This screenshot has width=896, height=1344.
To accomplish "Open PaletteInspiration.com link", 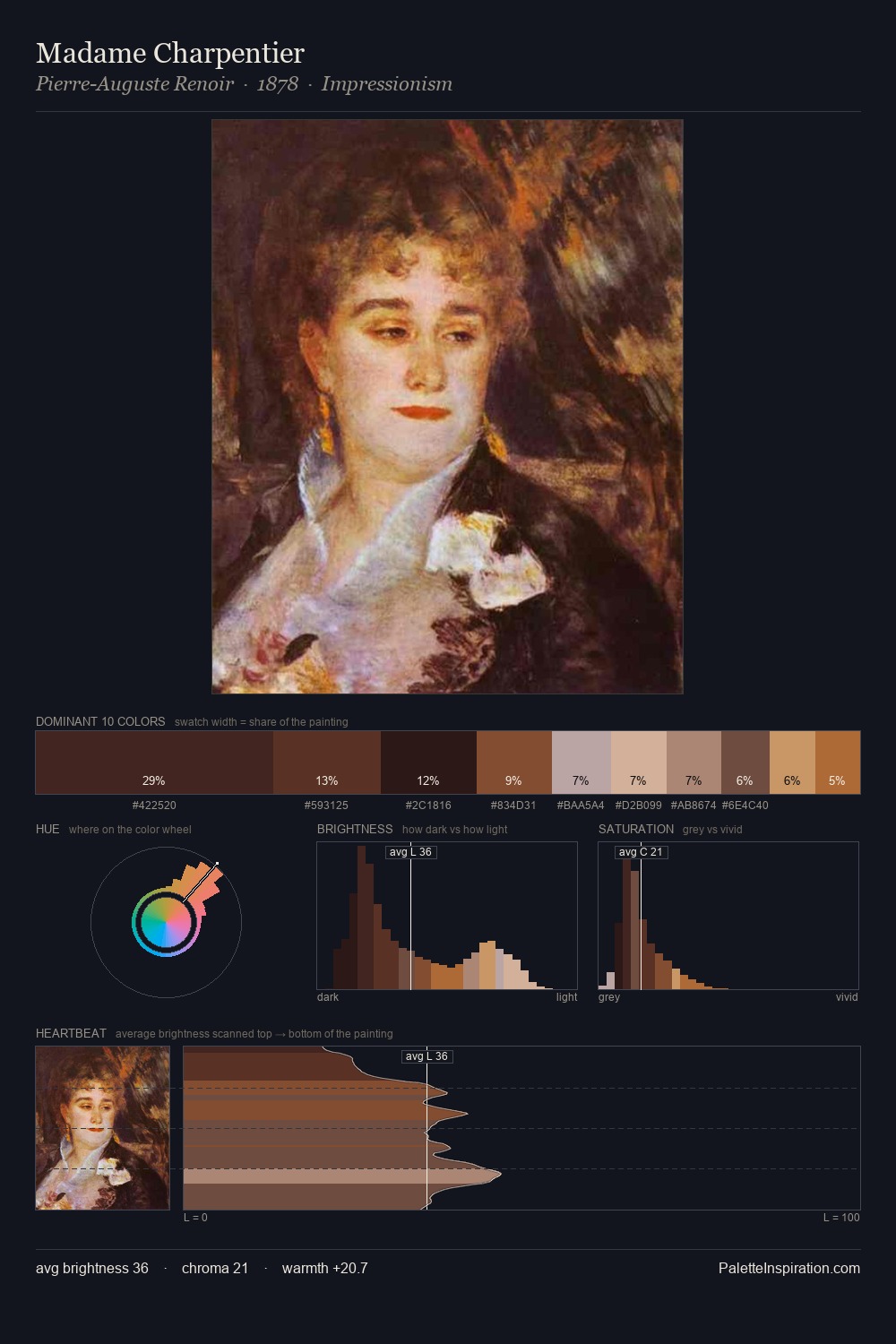I will coord(789,1268).
